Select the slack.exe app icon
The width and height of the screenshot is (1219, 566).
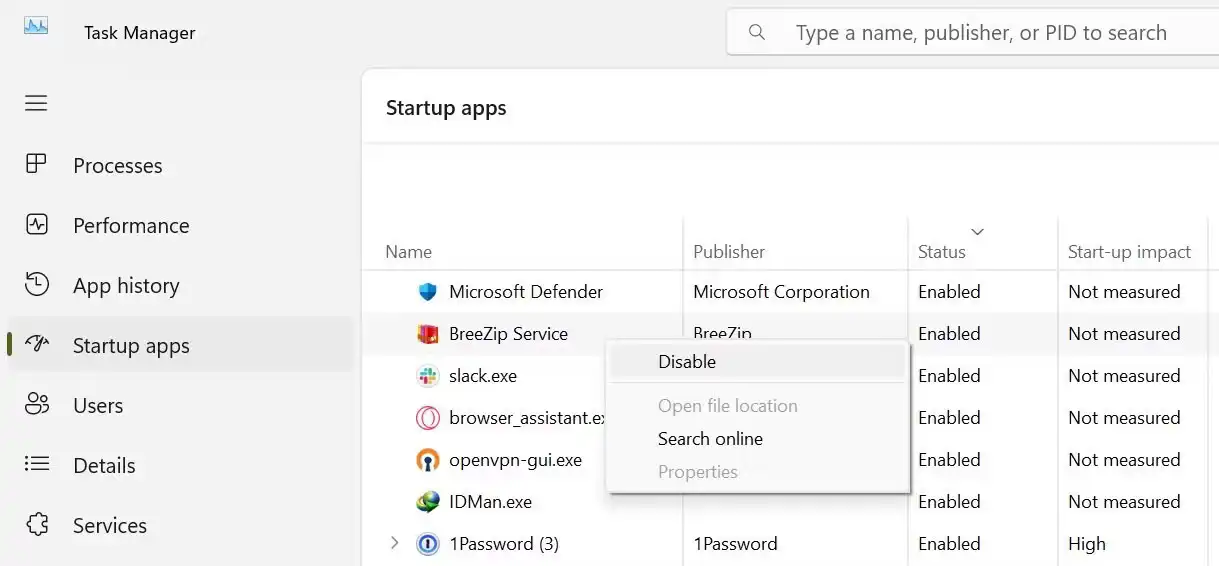pyautogui.click(x=428, y=376)
